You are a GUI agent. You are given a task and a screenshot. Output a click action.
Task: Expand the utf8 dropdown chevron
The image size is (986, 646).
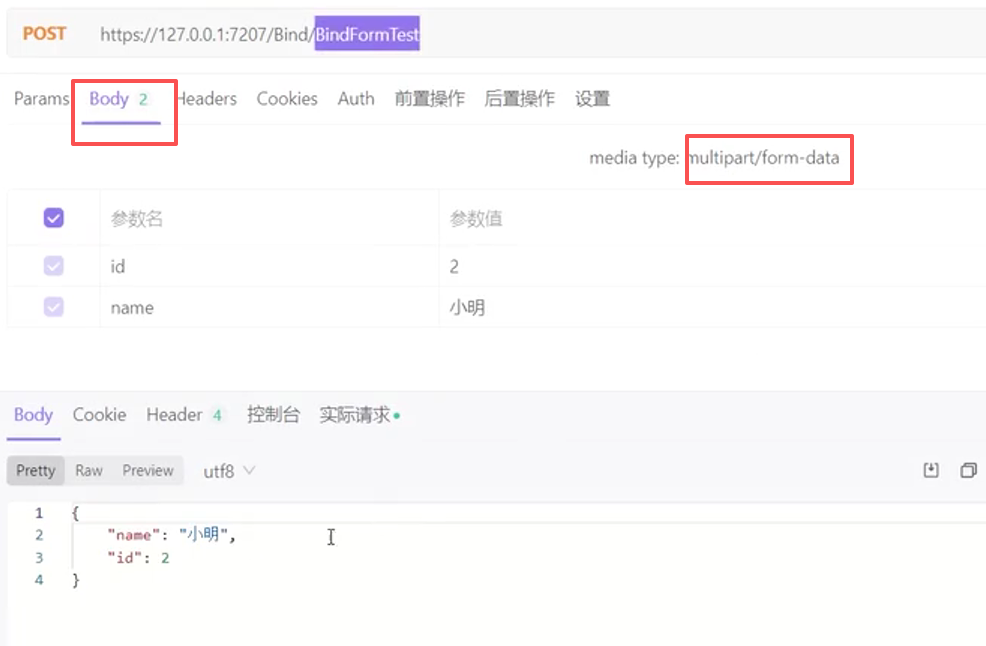coord(248,470)
